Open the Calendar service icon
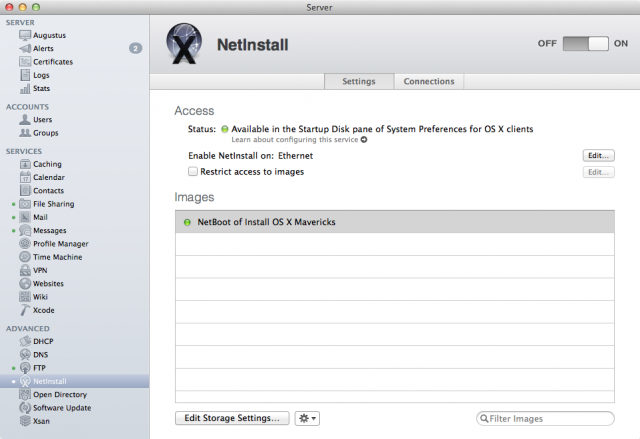The image size is (640, 439). coord(25,177)
